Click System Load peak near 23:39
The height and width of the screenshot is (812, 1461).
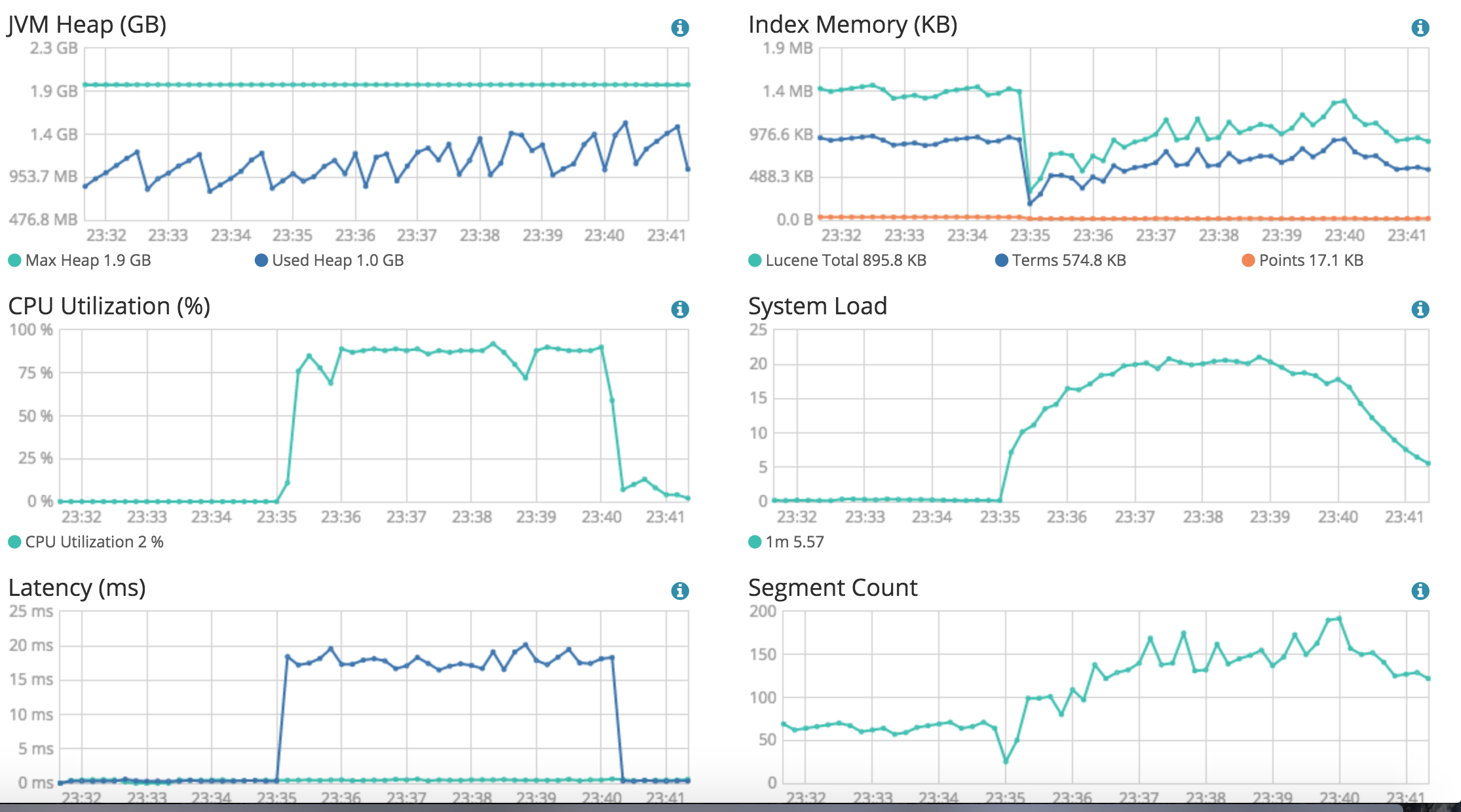coord(1259,358)
